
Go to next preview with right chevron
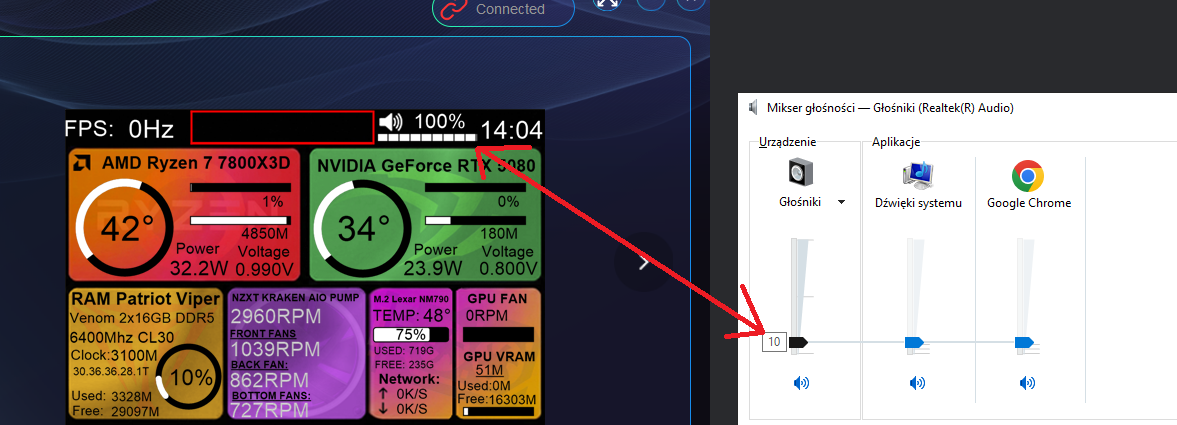pos(644,263)
